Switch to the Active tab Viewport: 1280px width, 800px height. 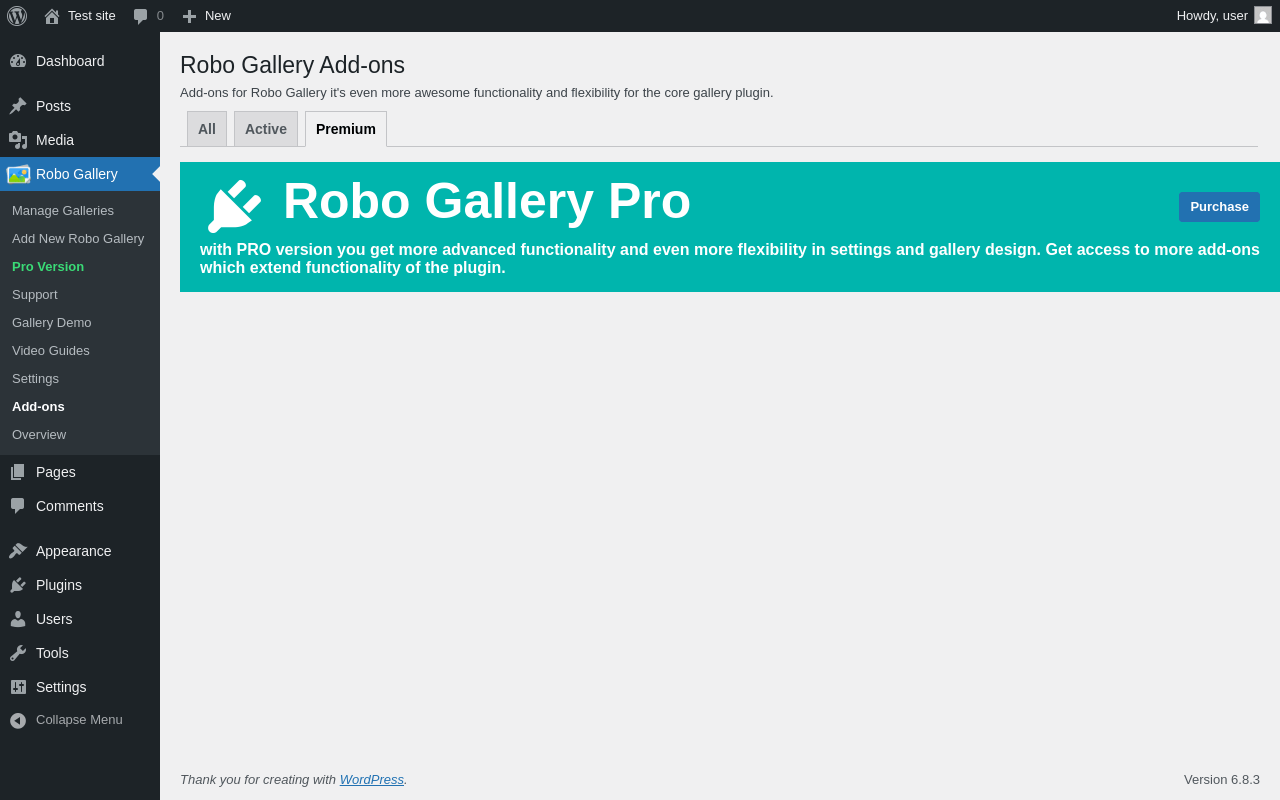click(266, 129)
